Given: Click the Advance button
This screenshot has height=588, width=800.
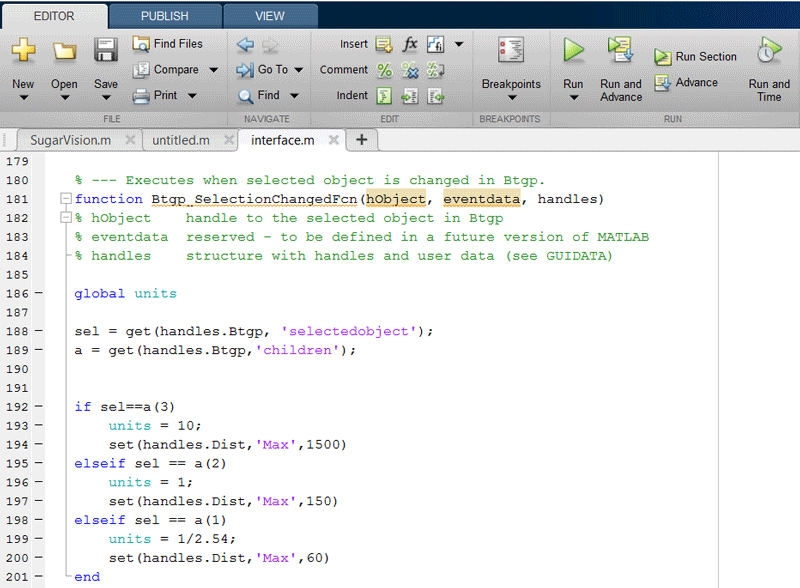Looking at the screenshot, I should tap(686, 83).
